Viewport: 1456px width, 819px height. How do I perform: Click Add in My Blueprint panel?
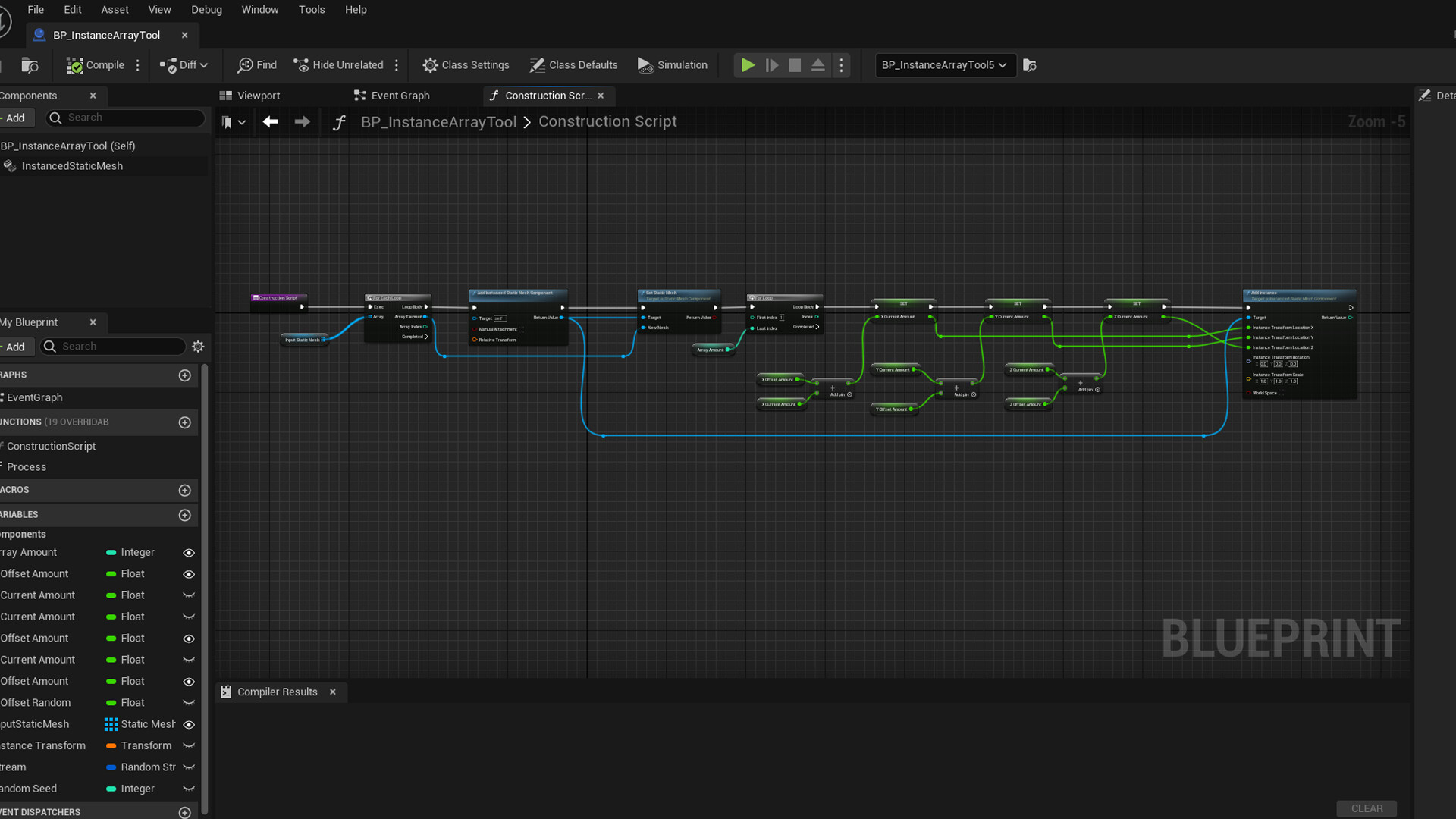pyautogui.click(x=15, y=347)
